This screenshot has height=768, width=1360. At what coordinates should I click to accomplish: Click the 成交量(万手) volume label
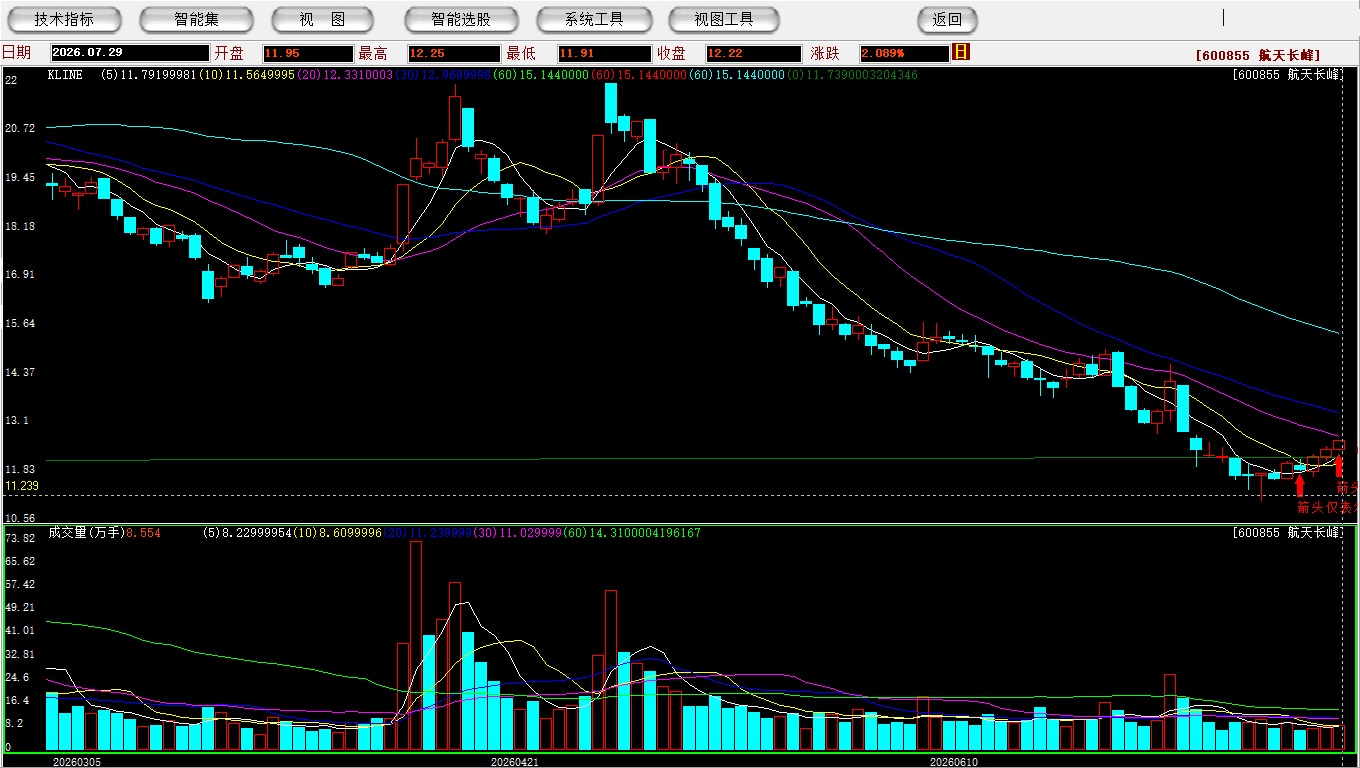[x=85, y=533]
